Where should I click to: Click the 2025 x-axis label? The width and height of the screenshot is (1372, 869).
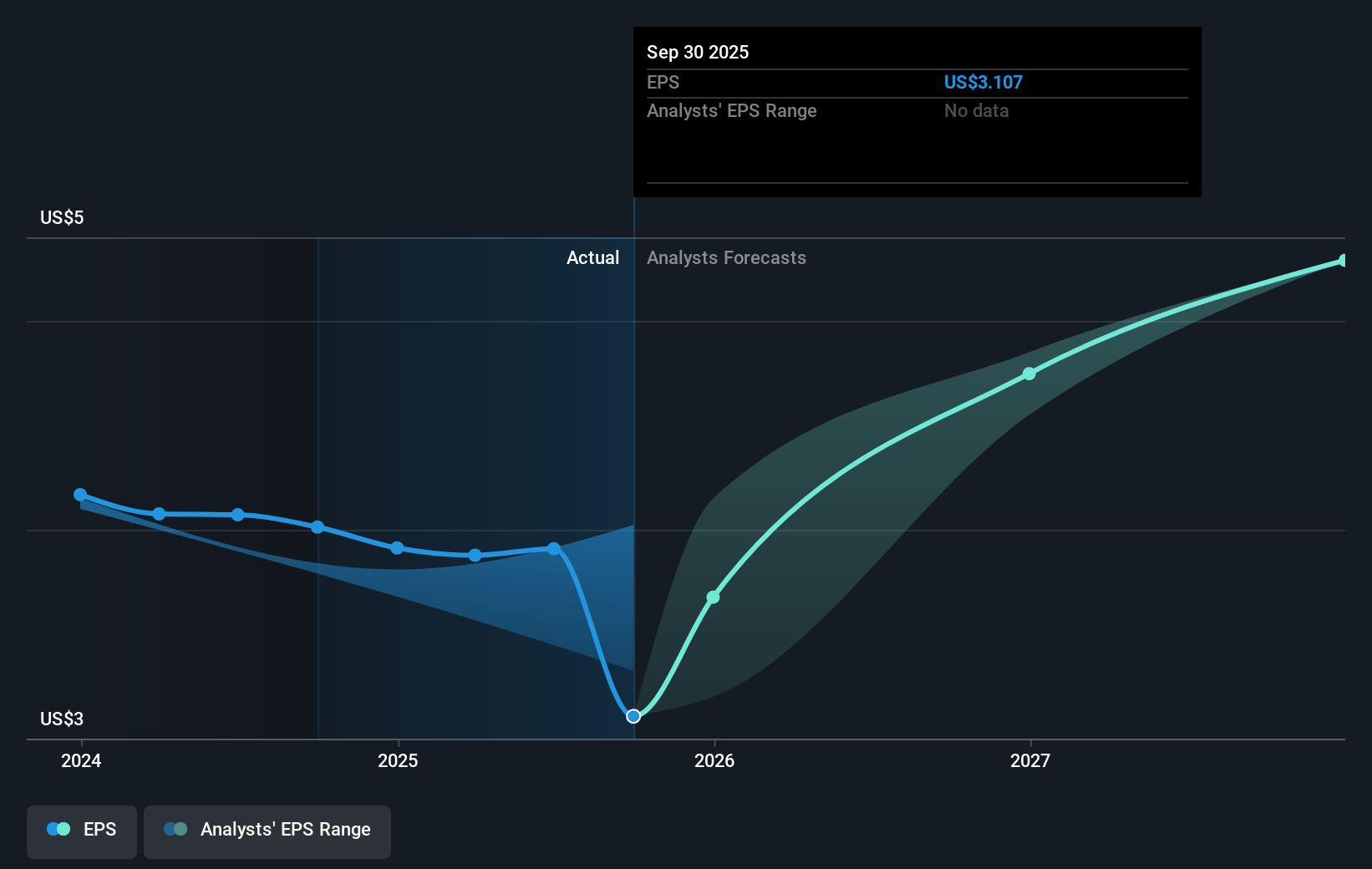pos(398,761)
